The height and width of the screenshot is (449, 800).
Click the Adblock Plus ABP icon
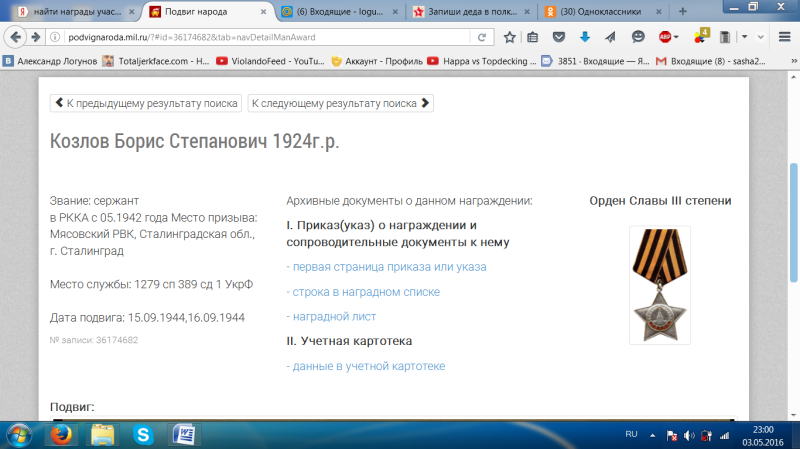coord(664,37)
